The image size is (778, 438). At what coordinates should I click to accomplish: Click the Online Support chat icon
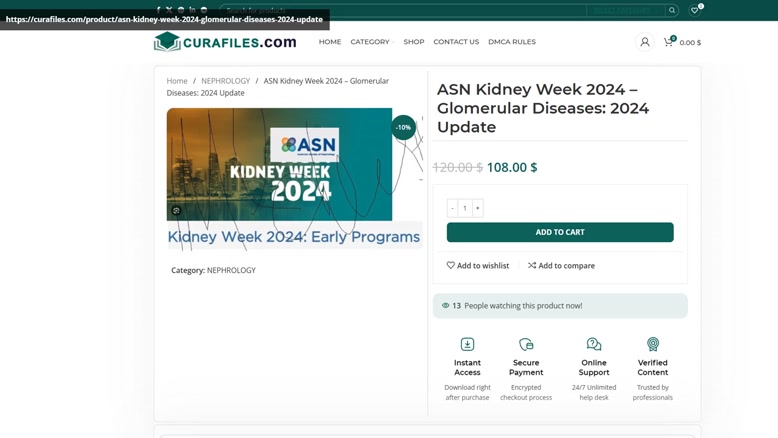coord(594,344)
